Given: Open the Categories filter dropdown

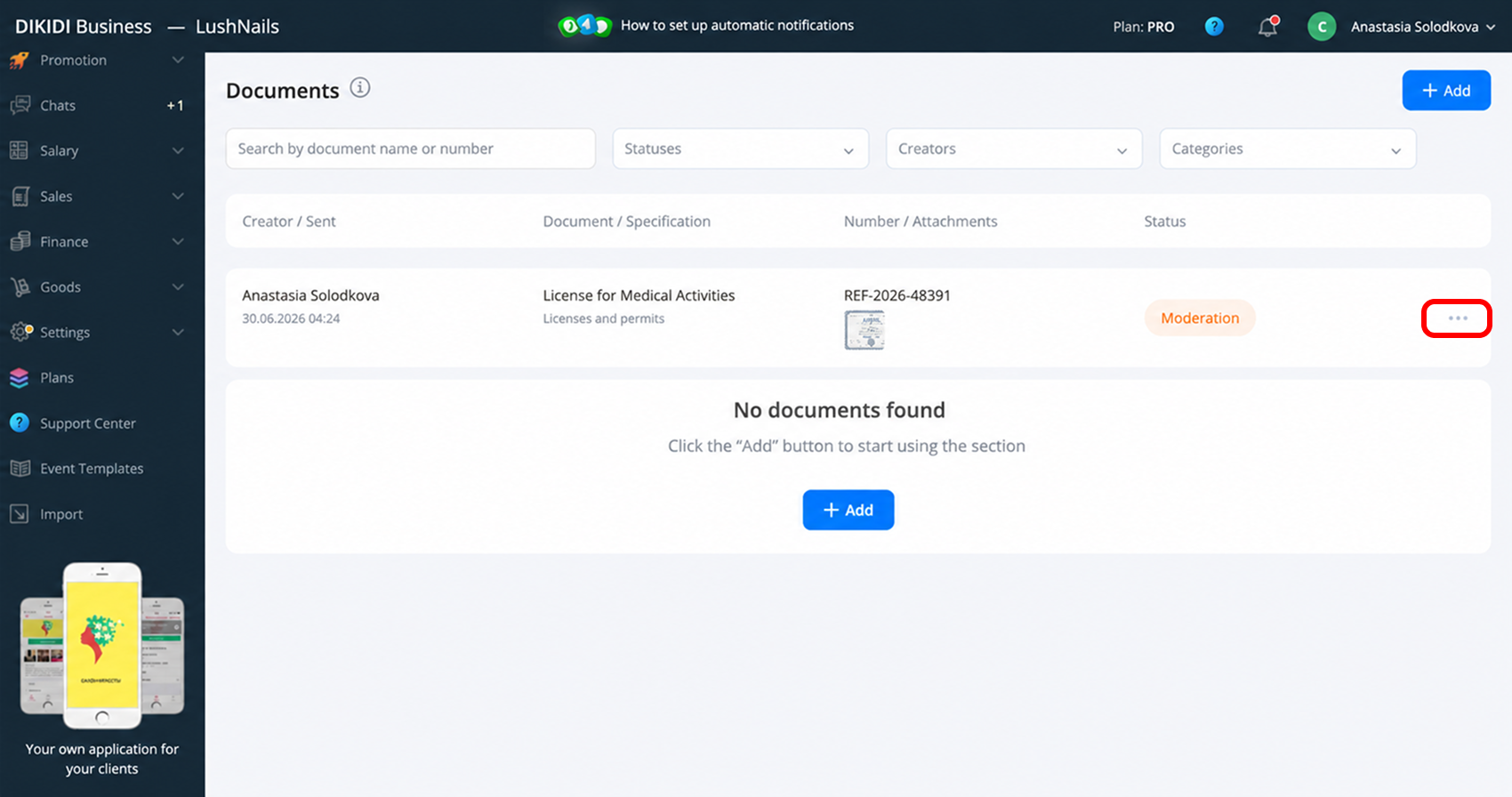Looking at the screenshot, I should coord(1288,149).
